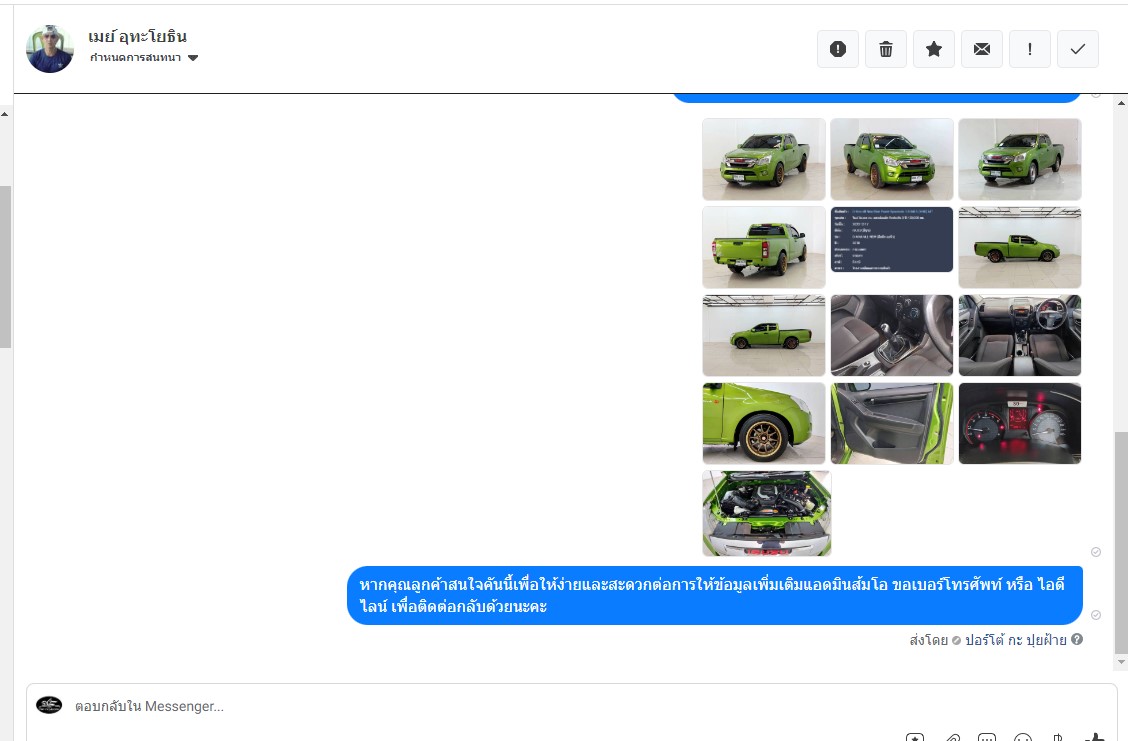
Task: Star this conversation with the star icon
Action: click(934, 49)
